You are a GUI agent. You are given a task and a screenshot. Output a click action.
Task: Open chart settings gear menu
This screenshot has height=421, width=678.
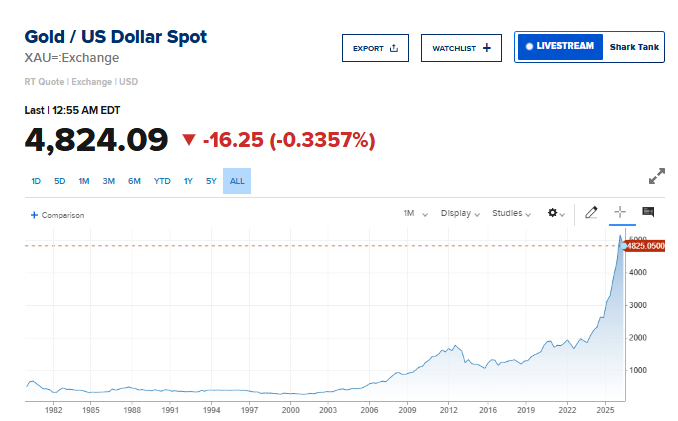(x=556, y=213)
